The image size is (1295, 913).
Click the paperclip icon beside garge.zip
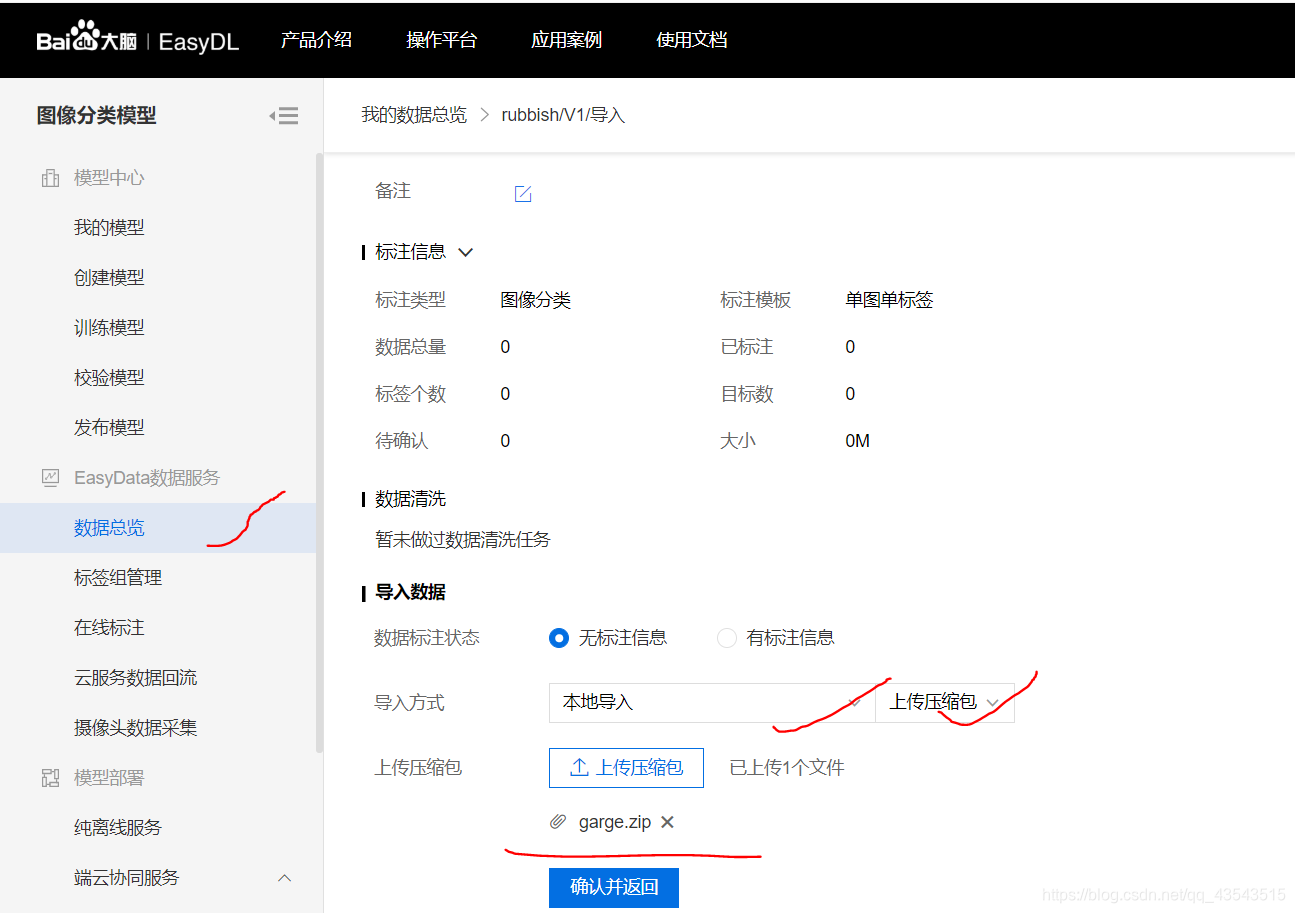[558, 822]
